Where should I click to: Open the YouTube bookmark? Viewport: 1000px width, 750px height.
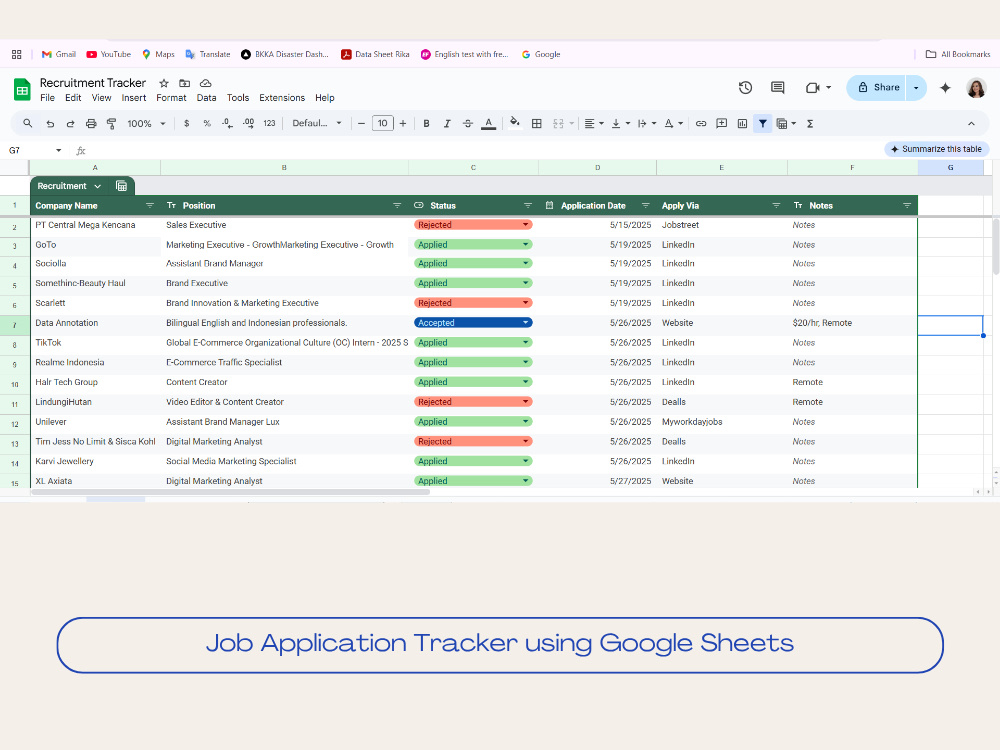[108, 54]
